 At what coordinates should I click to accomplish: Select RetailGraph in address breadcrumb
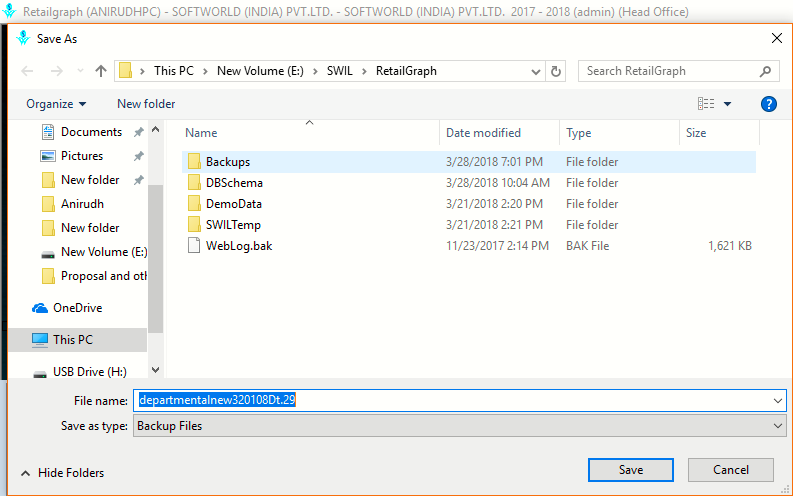point(406,71)
